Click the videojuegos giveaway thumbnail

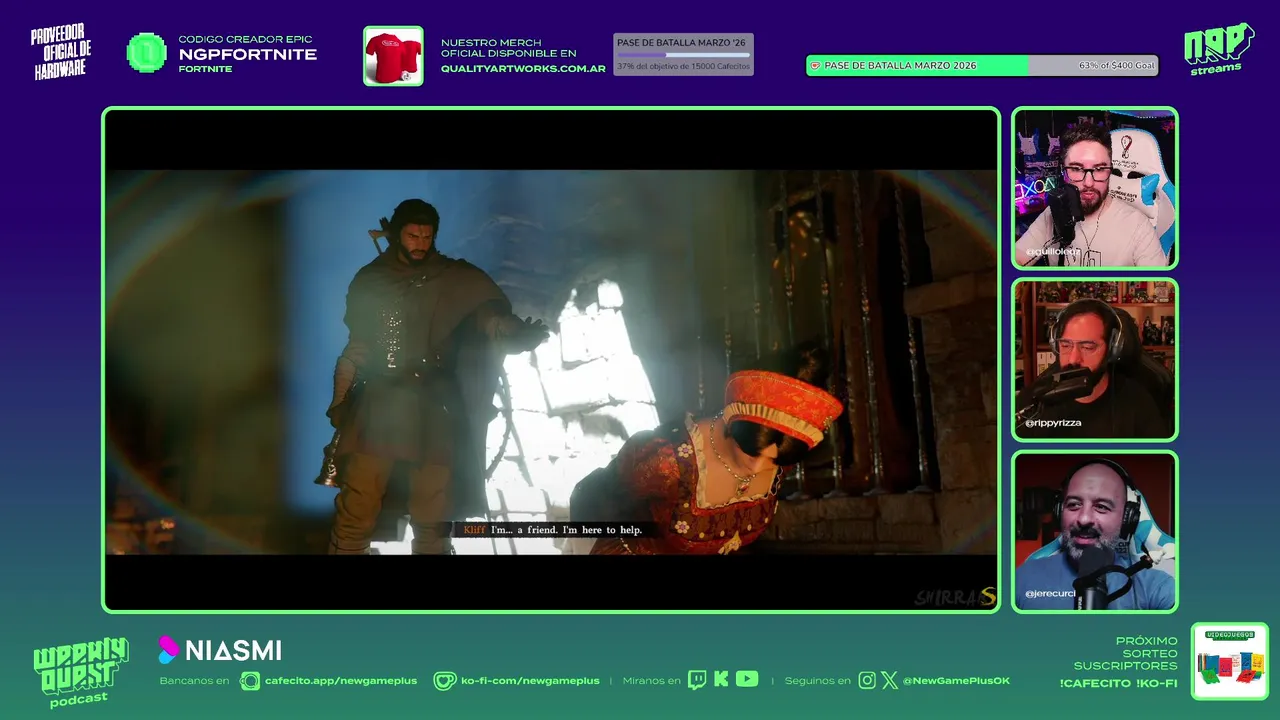pos(1230,662)
